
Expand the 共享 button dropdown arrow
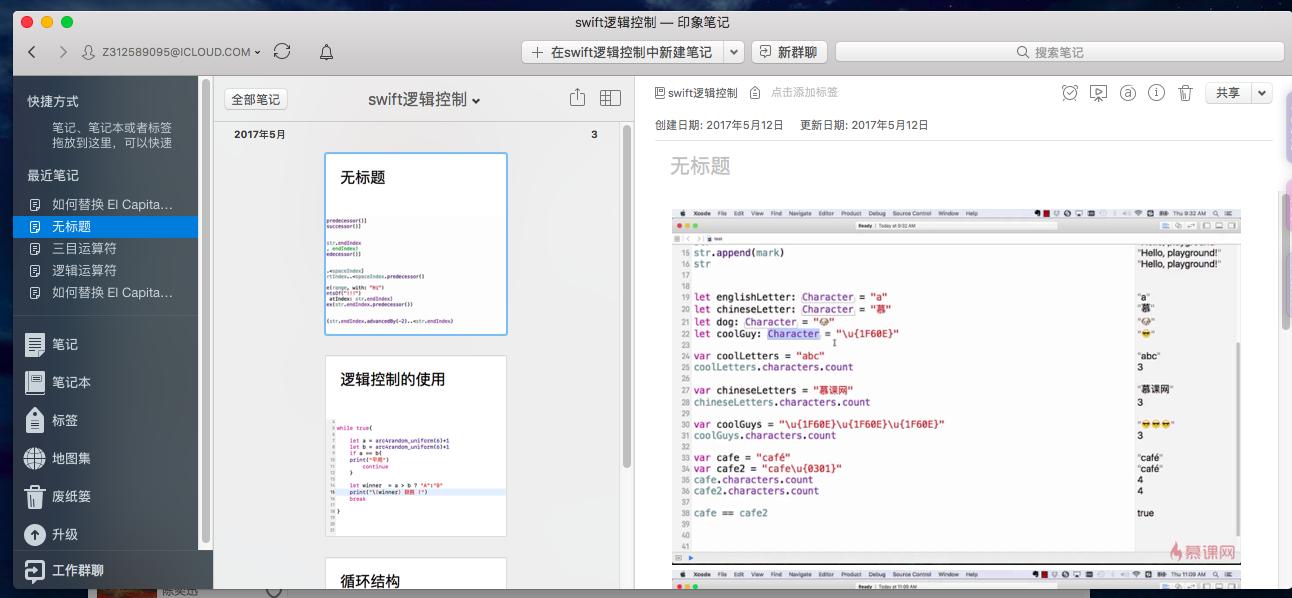click(x=1262, y=92)
